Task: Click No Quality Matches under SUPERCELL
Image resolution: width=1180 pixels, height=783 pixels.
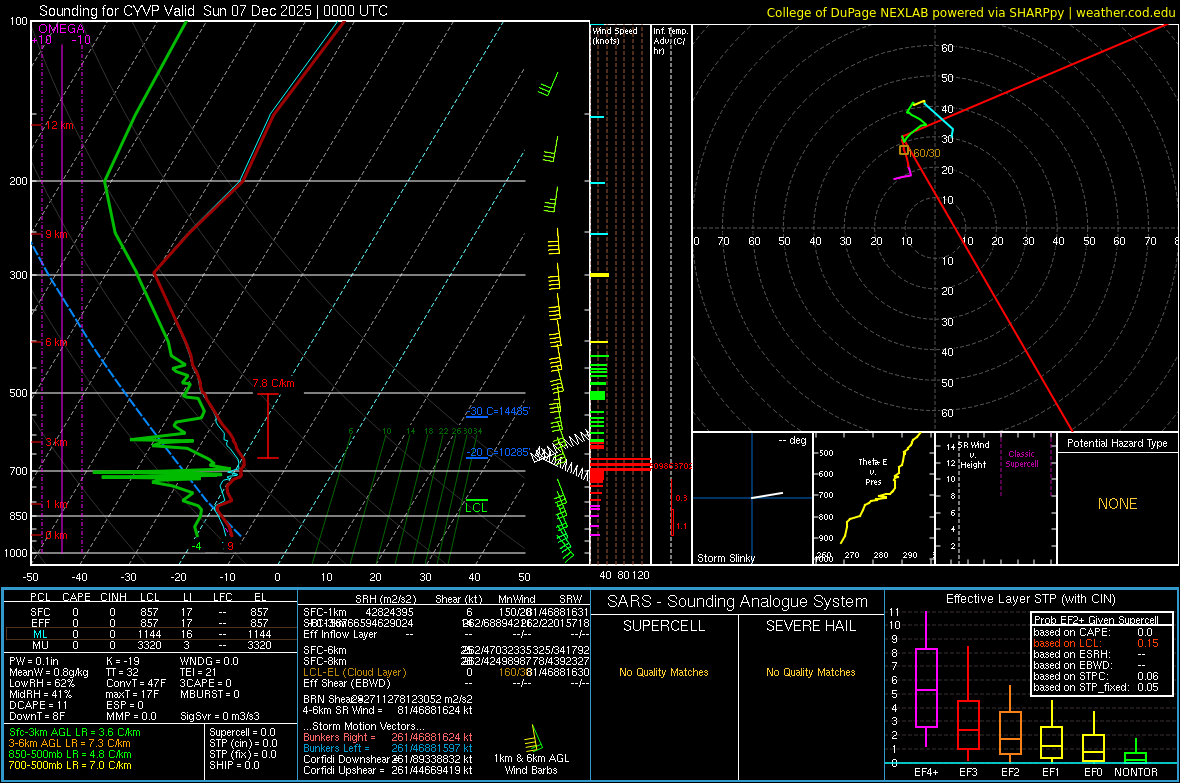Action: click(x=664, y=672)
